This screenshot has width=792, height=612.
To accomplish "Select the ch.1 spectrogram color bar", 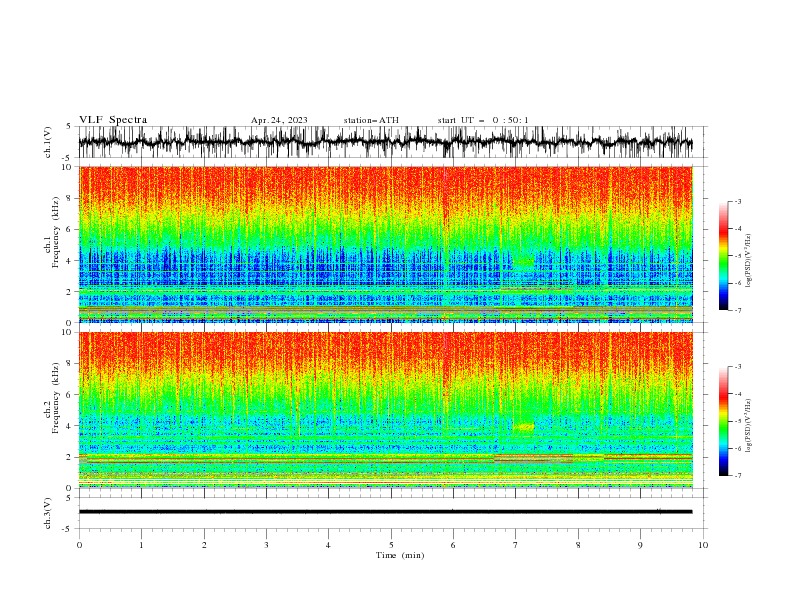I will [723, 256].
